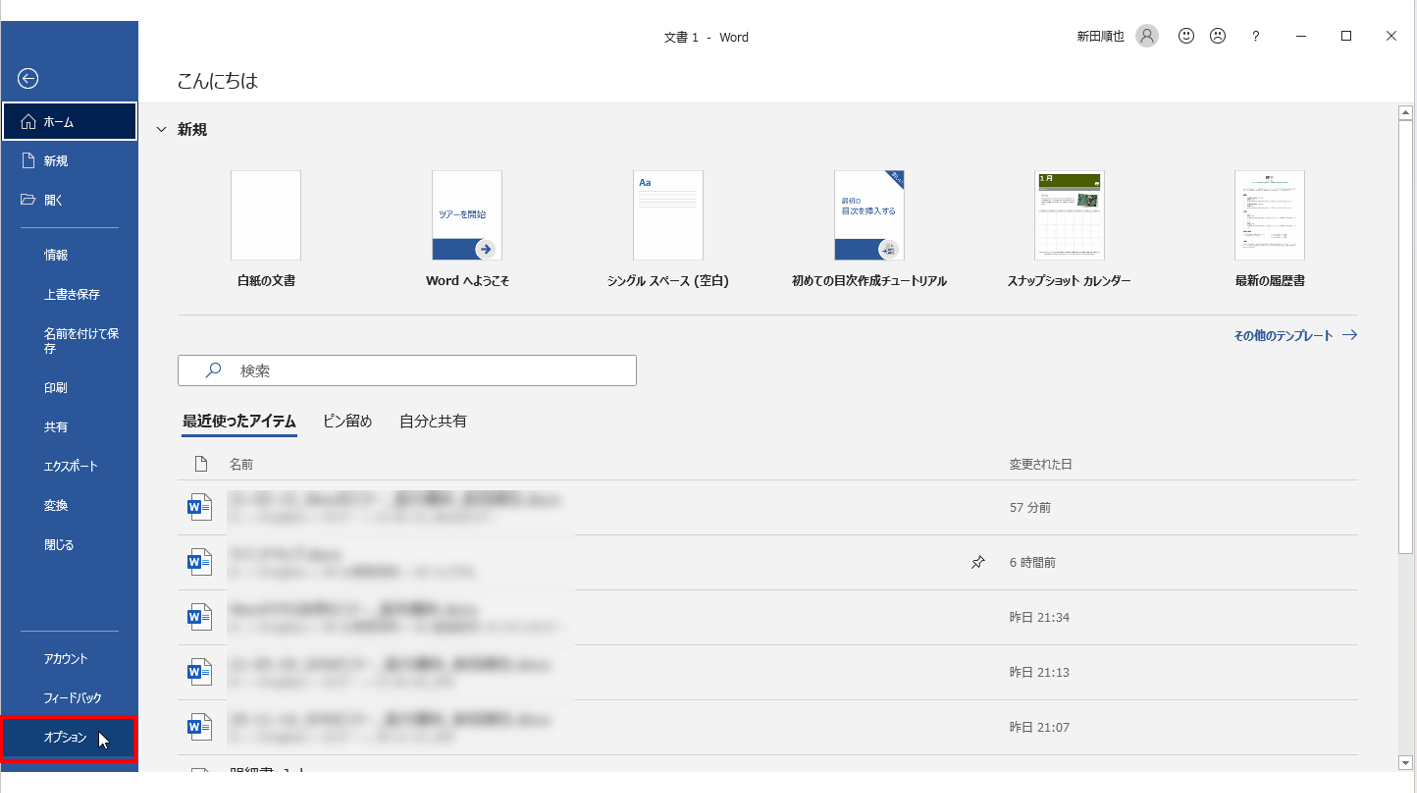1417x793 pixels.
Task: Switch to the 自分と共有 tab
Action: tap(432, 421)
